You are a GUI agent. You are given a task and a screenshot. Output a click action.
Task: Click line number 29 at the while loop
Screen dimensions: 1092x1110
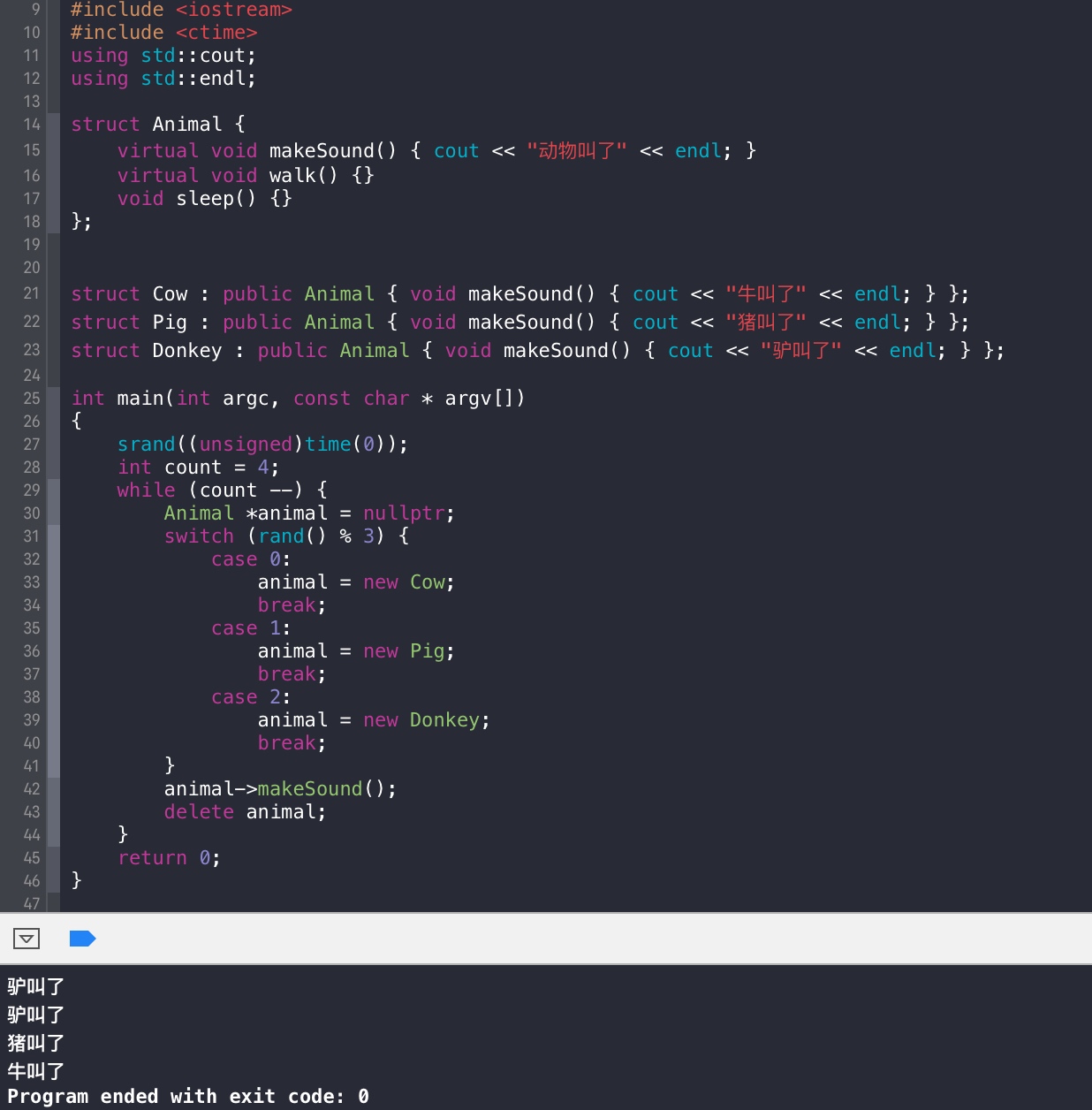click(32, 490)
